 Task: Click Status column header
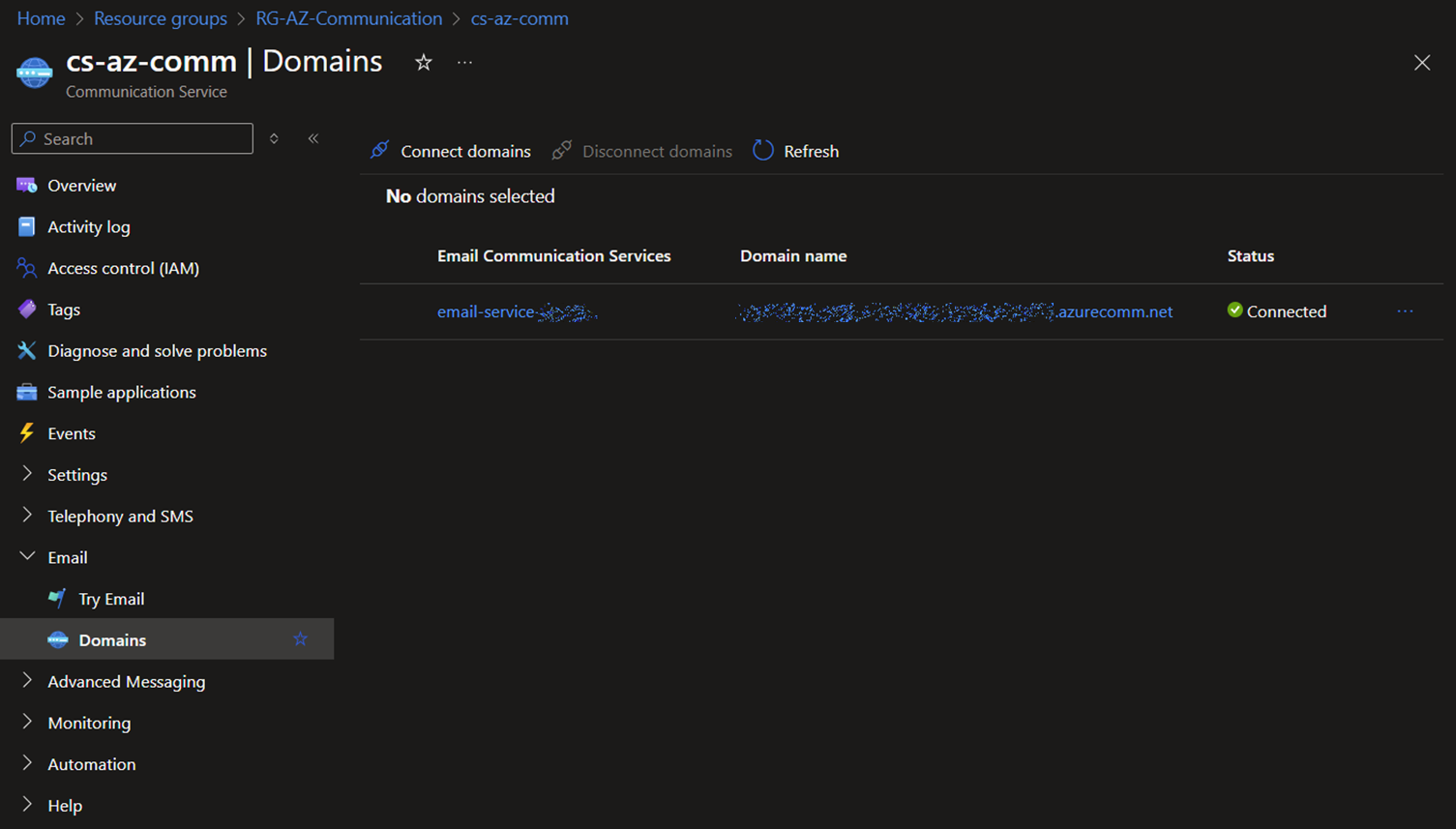(x=1250, y=255)
